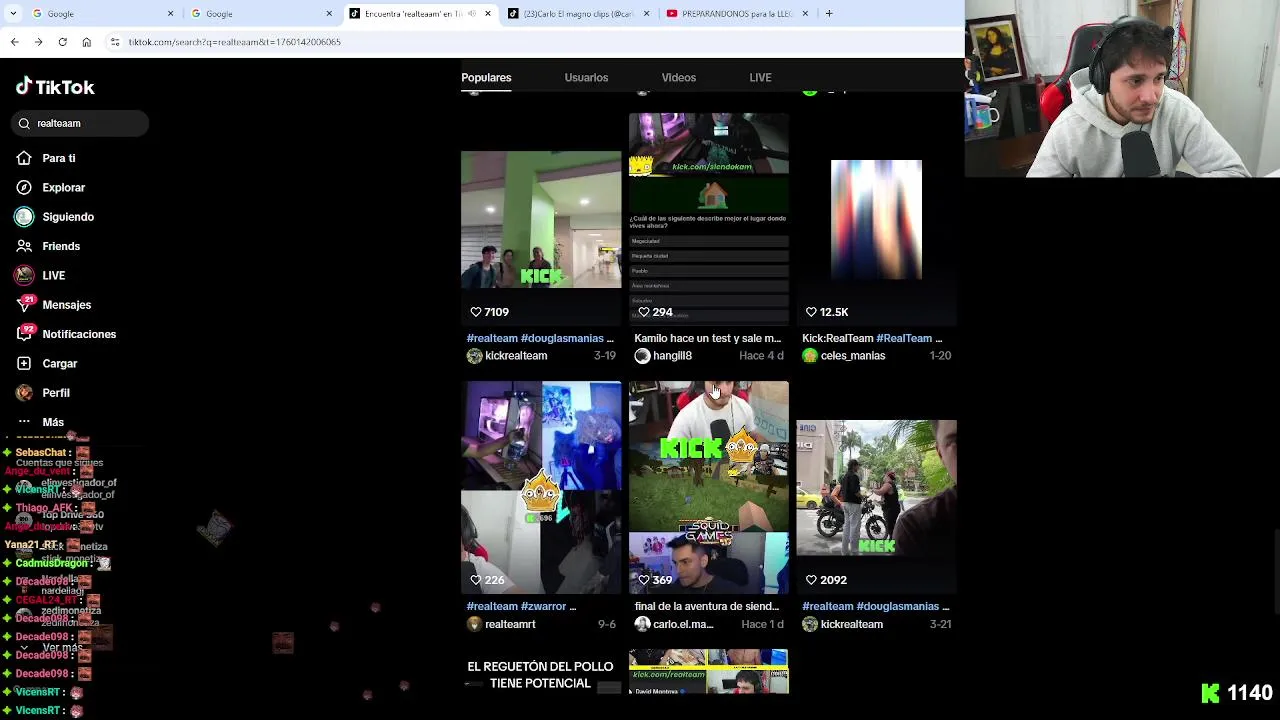Screen dimensions: 1280x720
Task: Open the carlo.el.ma... profile link
Action: point(683,624)
